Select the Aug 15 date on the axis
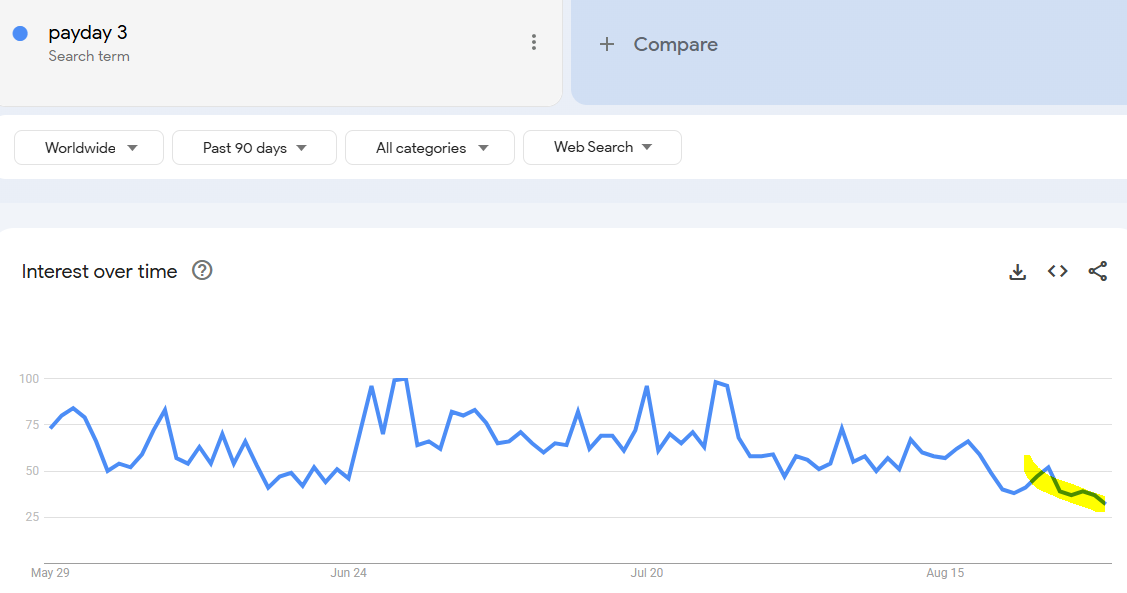Image resolution: width=1127 pixels, height=593 pixels. 945,573
